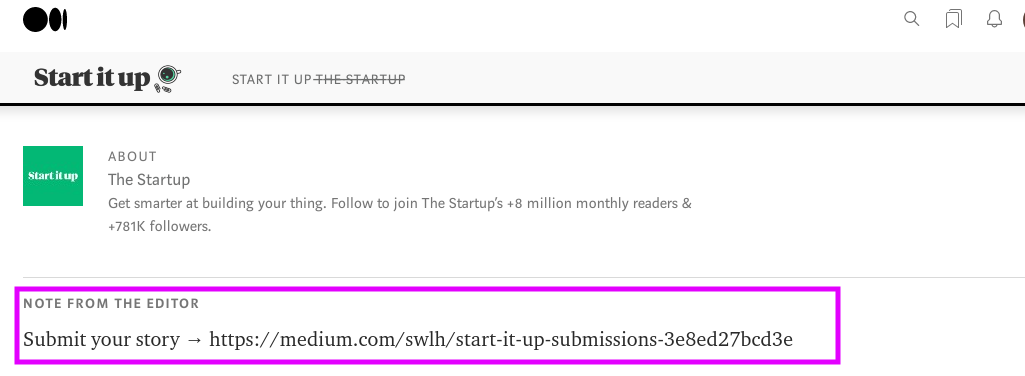Open the profile avatar menu
Image resolution: width=1025 pixels, height=376 pixels.
point(1022,20)
